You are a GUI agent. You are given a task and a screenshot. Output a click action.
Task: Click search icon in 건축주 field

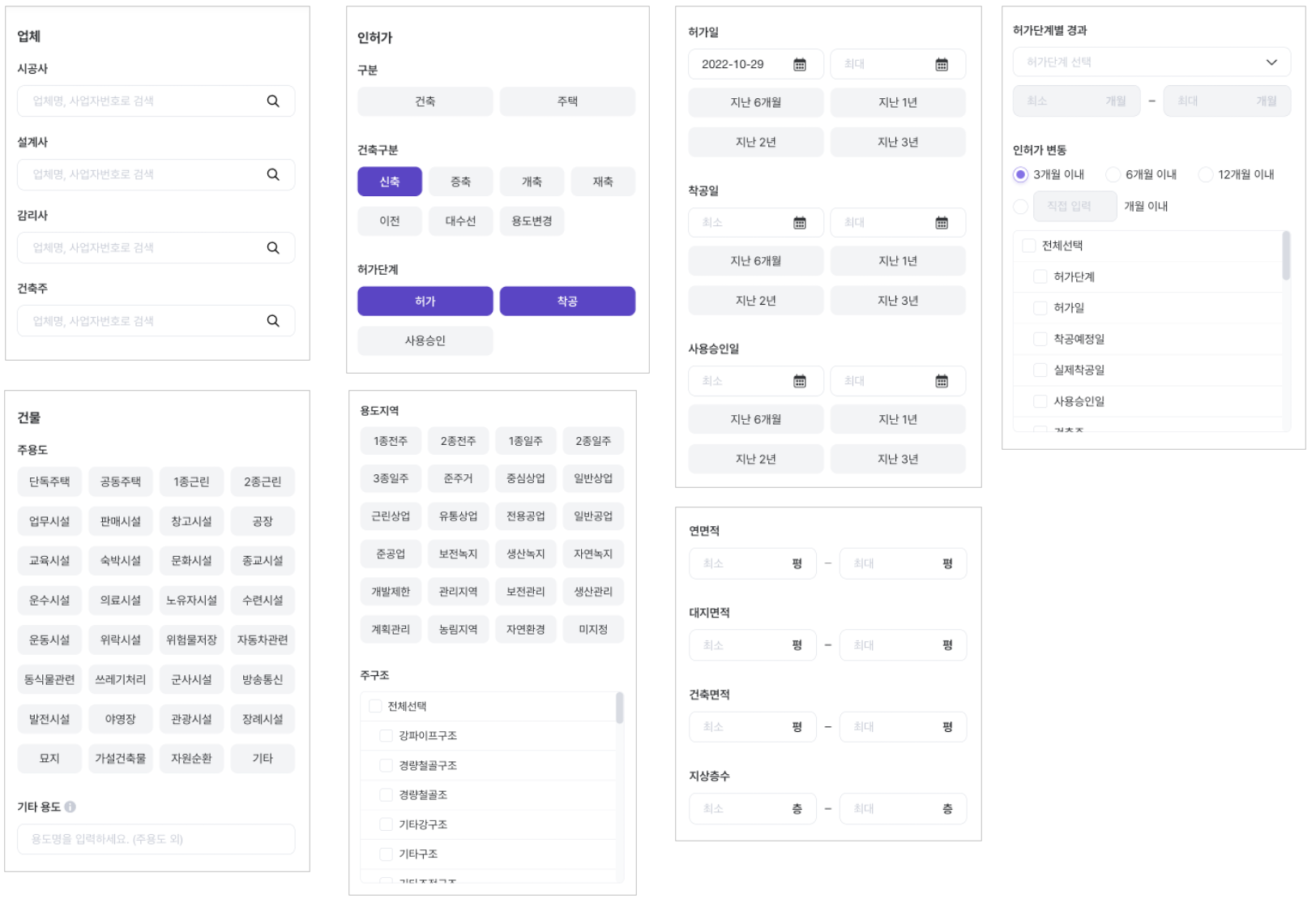click(x=273, y=321)
